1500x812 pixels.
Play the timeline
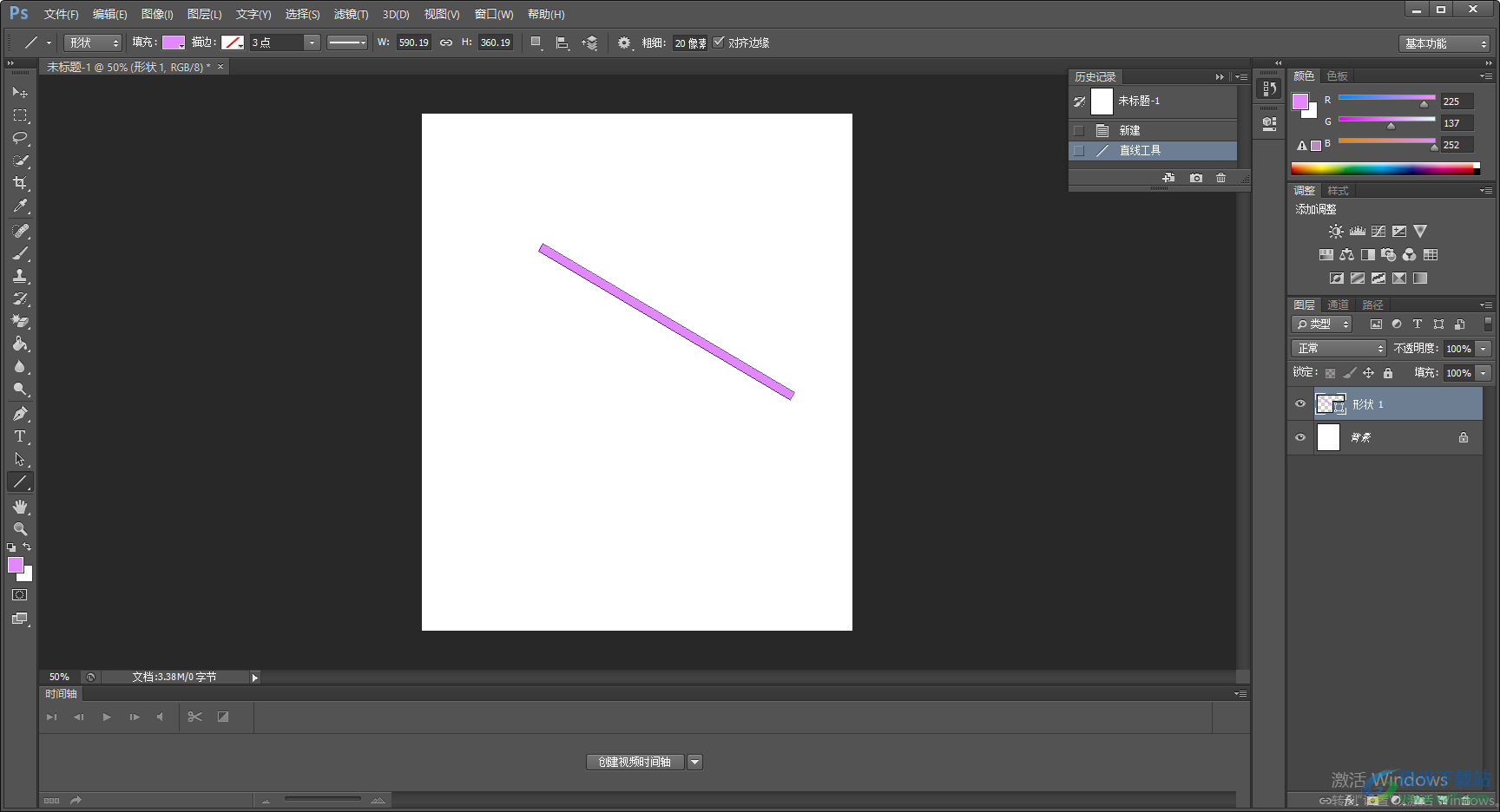click(x=107, y=717)
